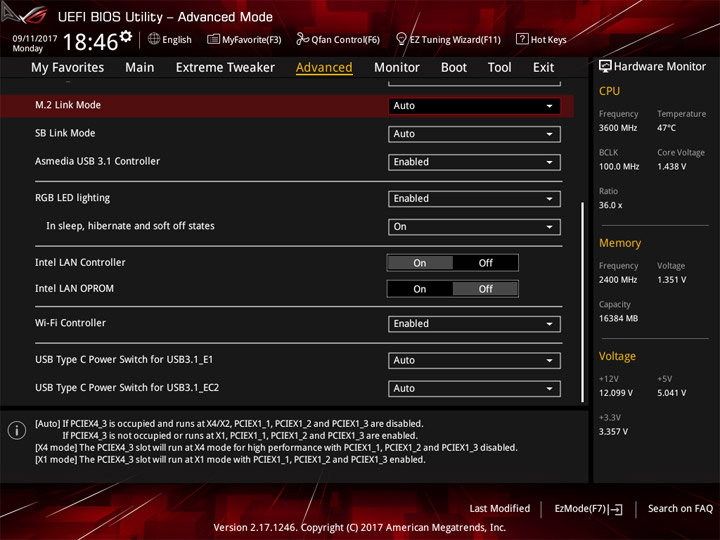Image resolution: width=720 pixels, height=540 pixels.
Task: Click the 09/11/2017 date text
Action: coord(35,39)
